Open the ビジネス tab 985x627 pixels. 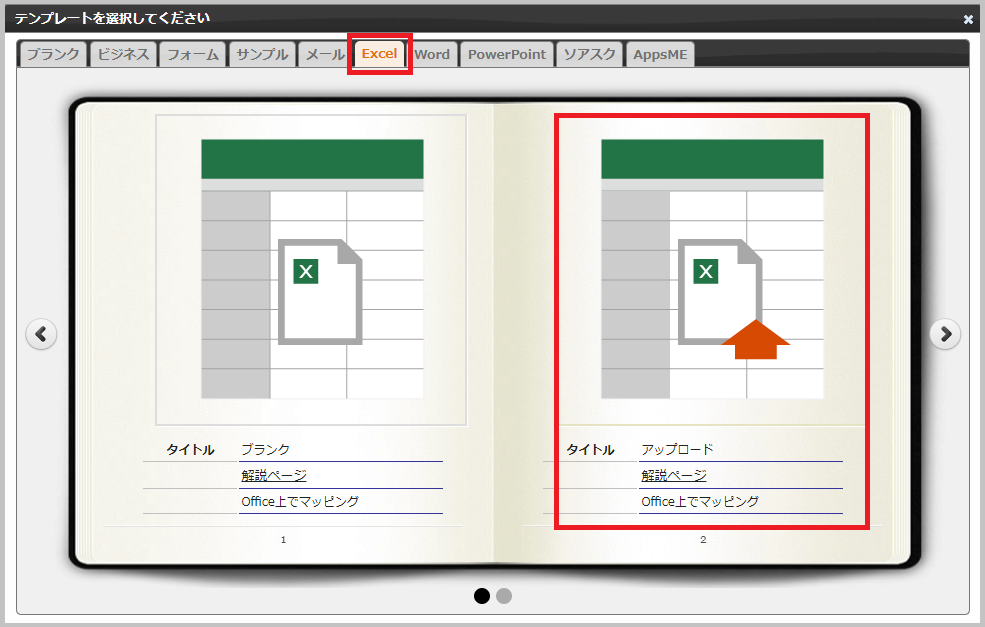click(123, 54)
